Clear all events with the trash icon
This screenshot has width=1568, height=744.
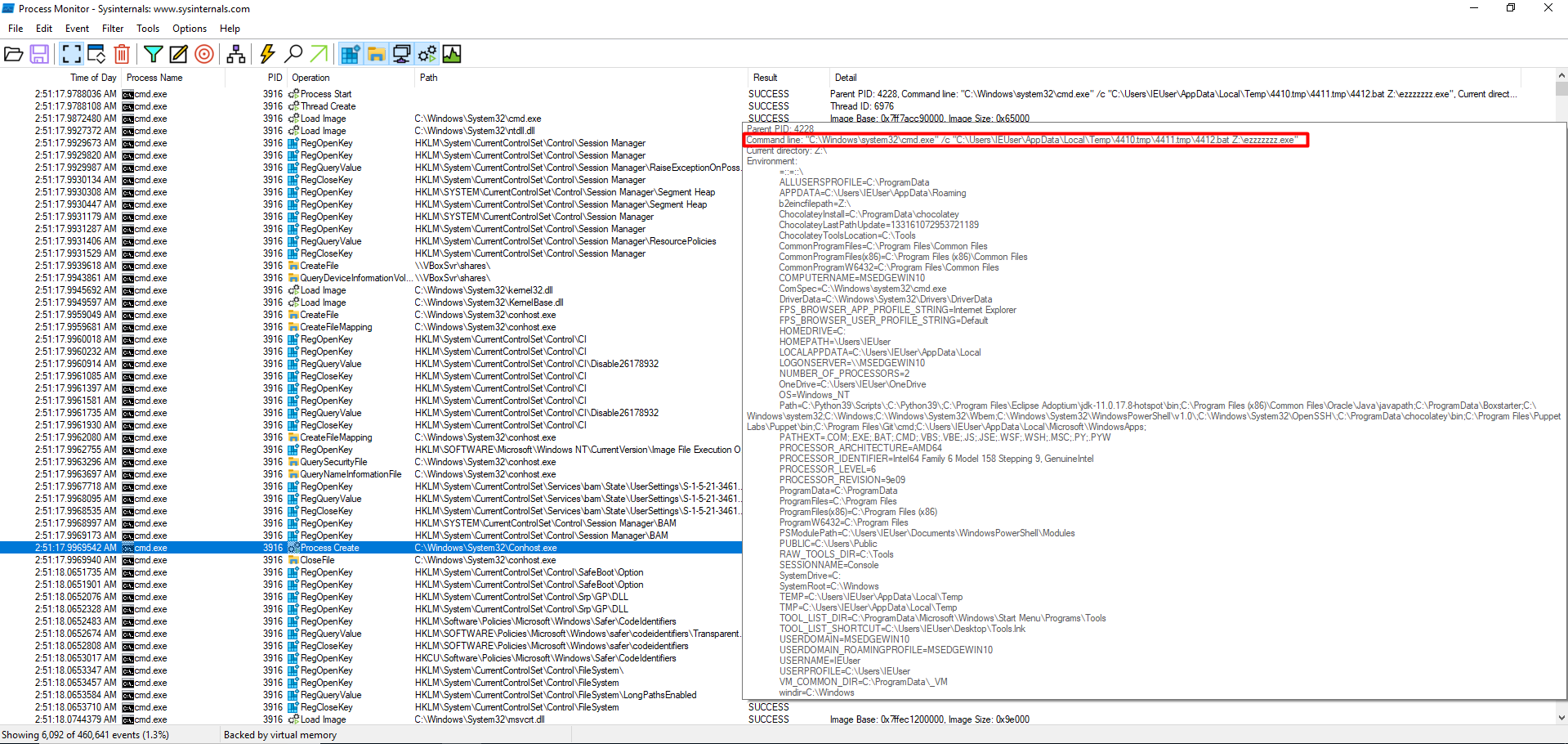[x=122, y=54]
